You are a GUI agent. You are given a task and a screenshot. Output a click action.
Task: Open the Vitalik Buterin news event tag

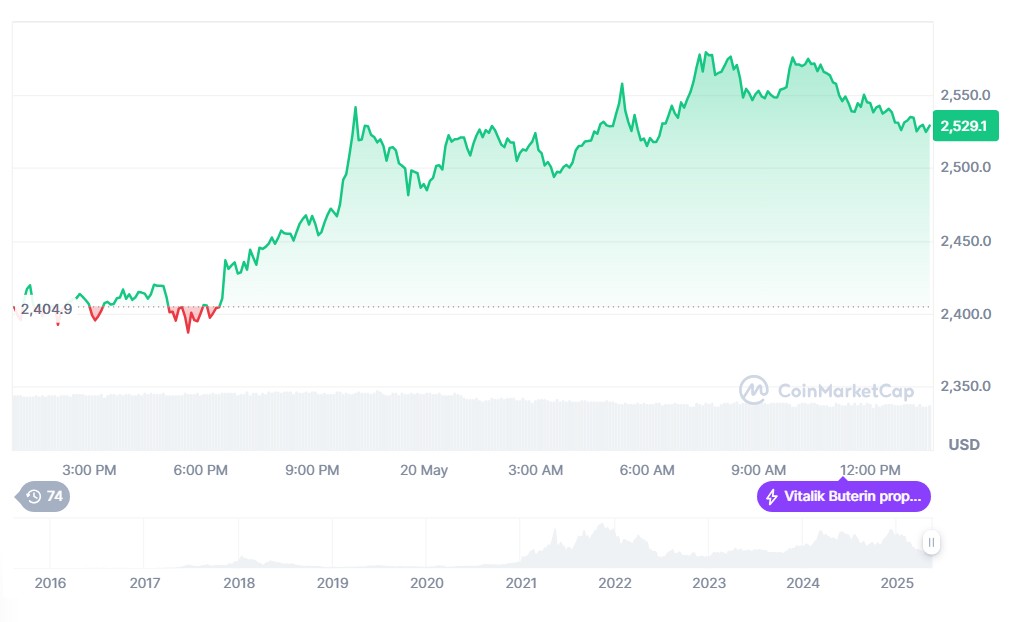(844, 497)
